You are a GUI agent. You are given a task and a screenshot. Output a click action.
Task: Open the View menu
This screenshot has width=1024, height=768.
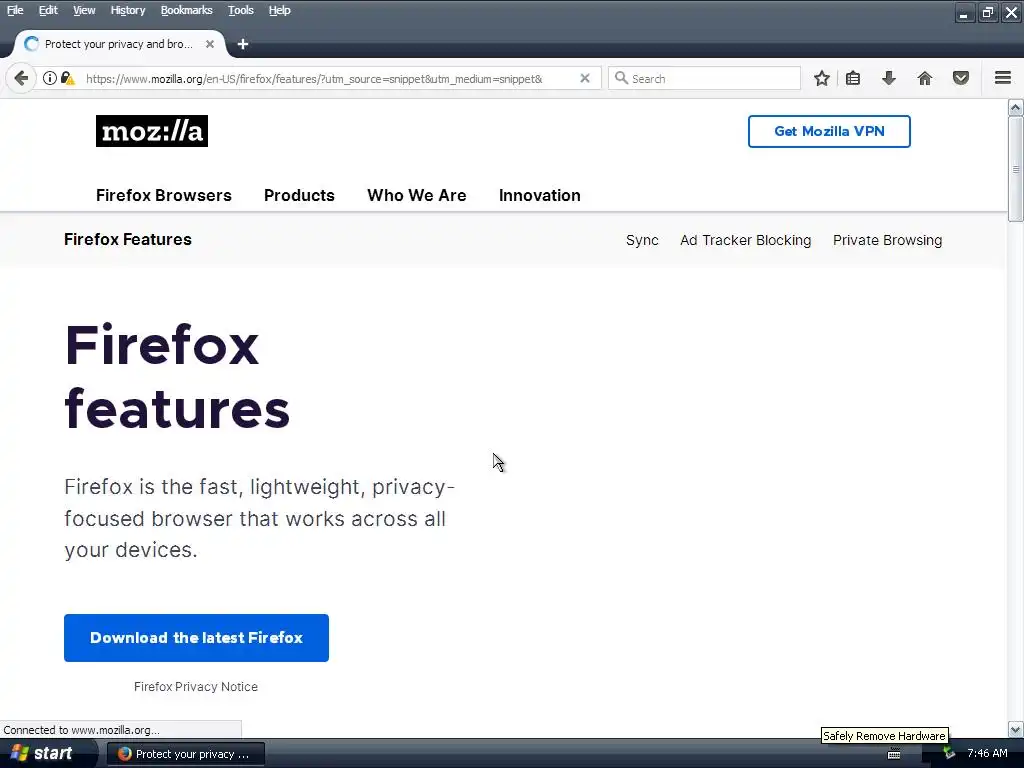point(84,10)
